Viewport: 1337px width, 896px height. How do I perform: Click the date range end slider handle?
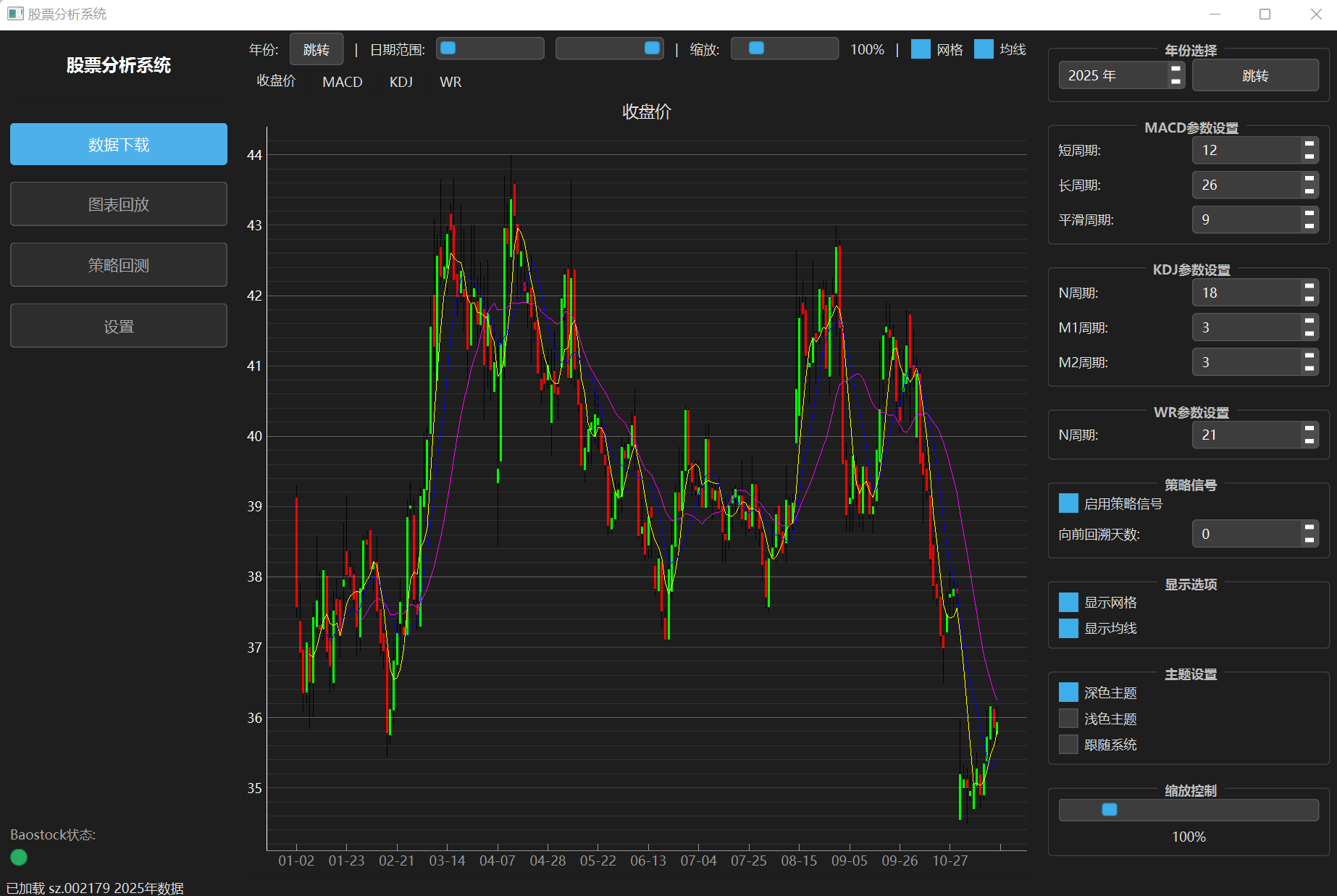(652, 48)
